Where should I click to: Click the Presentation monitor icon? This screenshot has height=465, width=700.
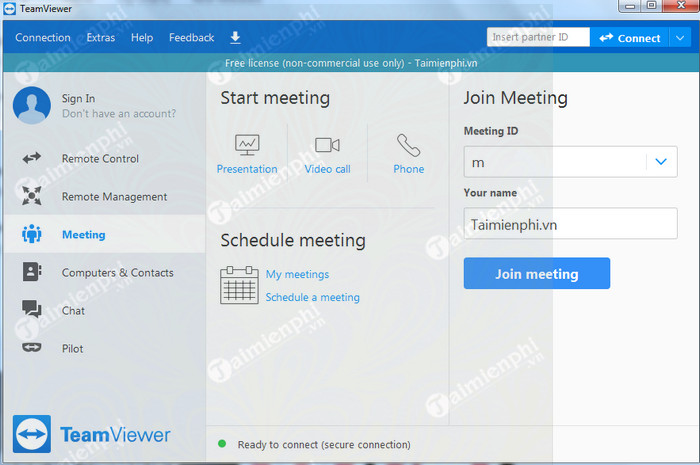pyautogui.click(x=247, y=145)
